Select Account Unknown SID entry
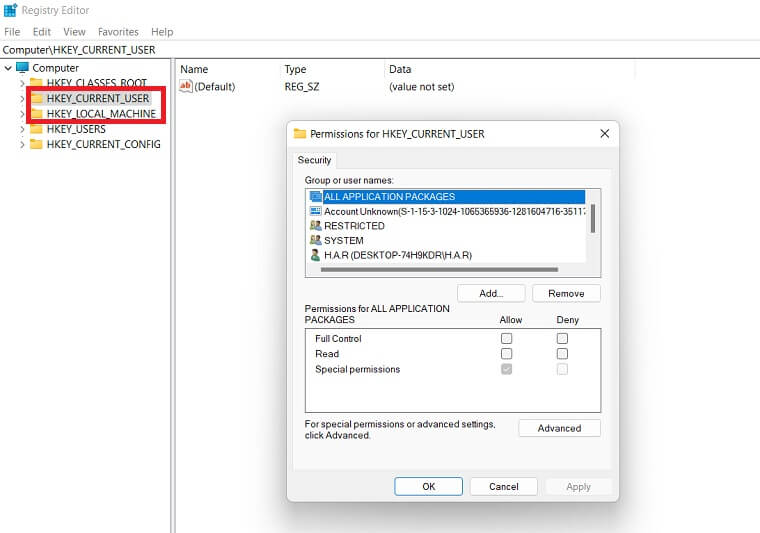 pos(455,211)
